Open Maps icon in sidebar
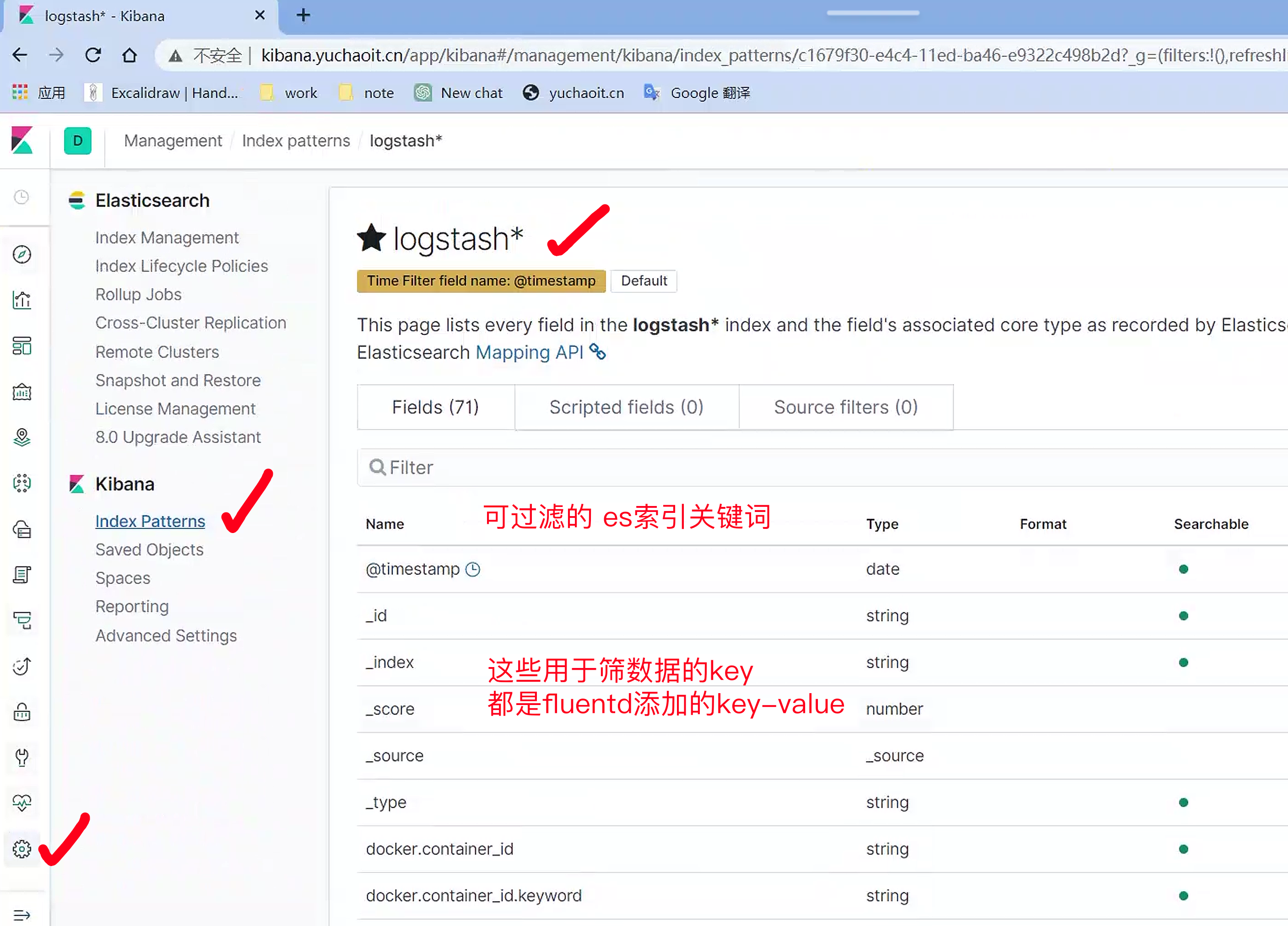Screen dimensions: 1288x926 (22, 437)
